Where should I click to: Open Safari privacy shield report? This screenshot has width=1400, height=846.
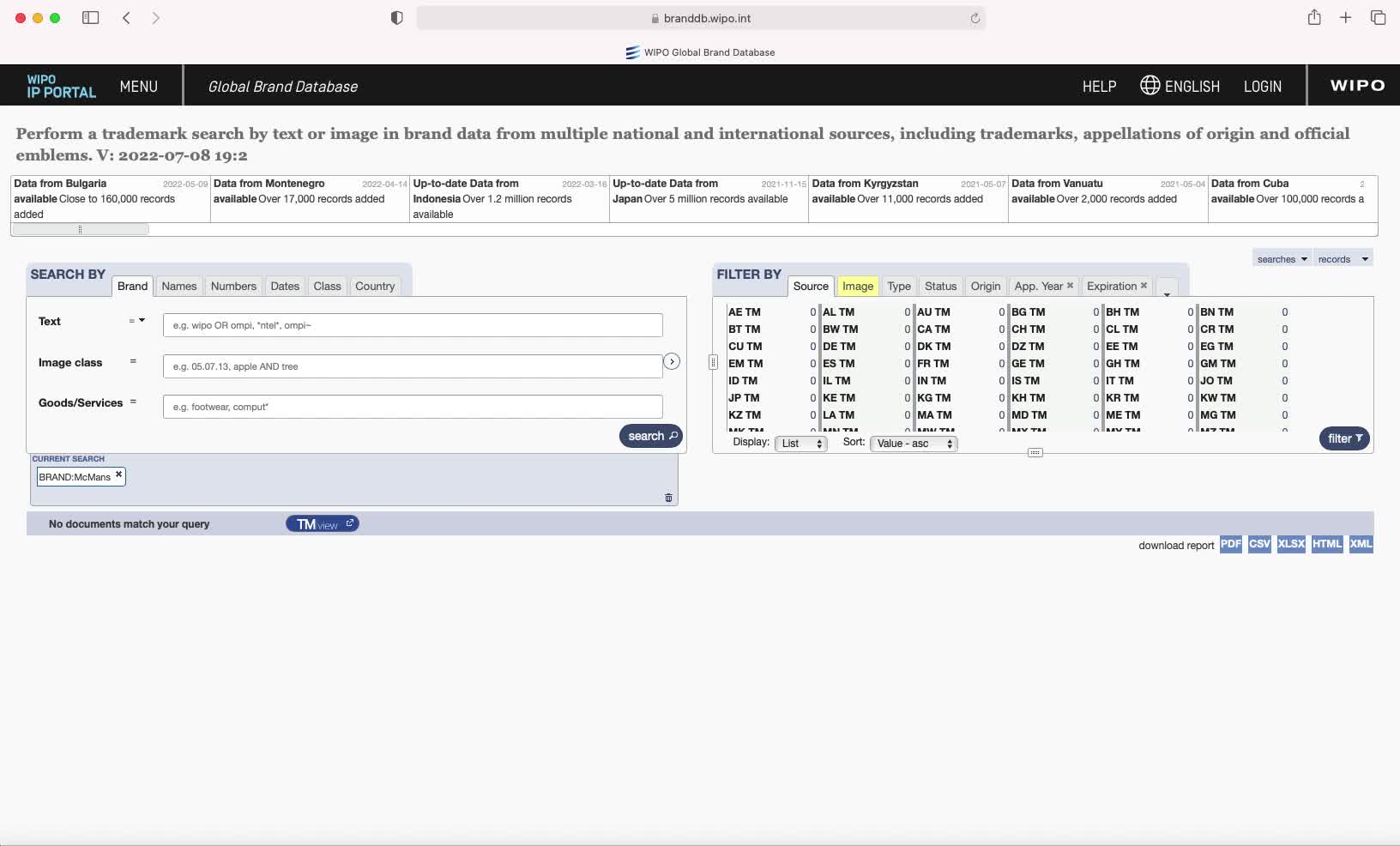coord(396,18)
